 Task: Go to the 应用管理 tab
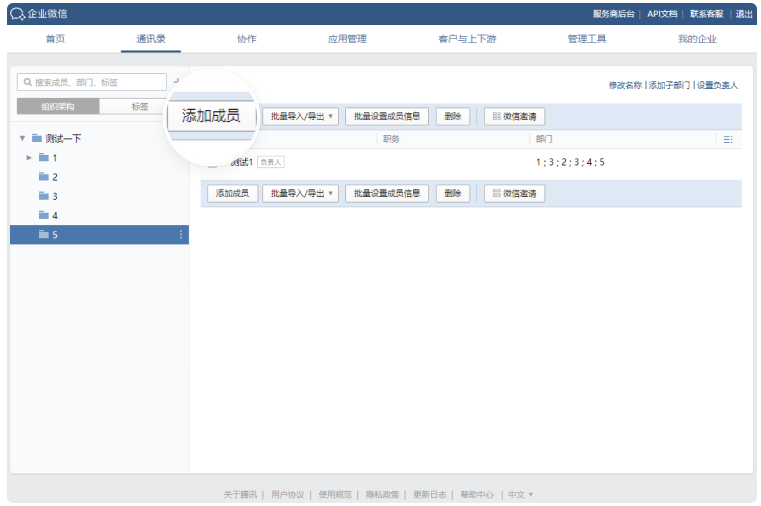(347, 39)
